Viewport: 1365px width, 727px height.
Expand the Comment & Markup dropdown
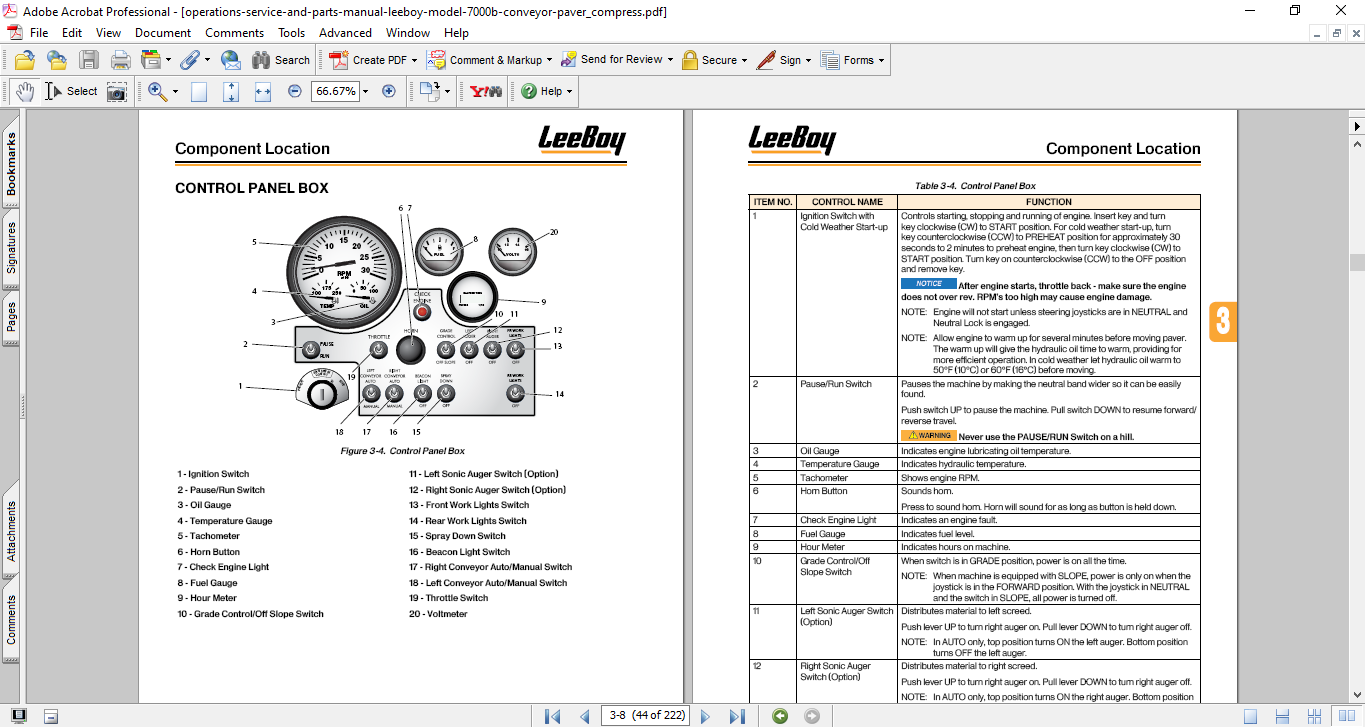tap(548, 60)
